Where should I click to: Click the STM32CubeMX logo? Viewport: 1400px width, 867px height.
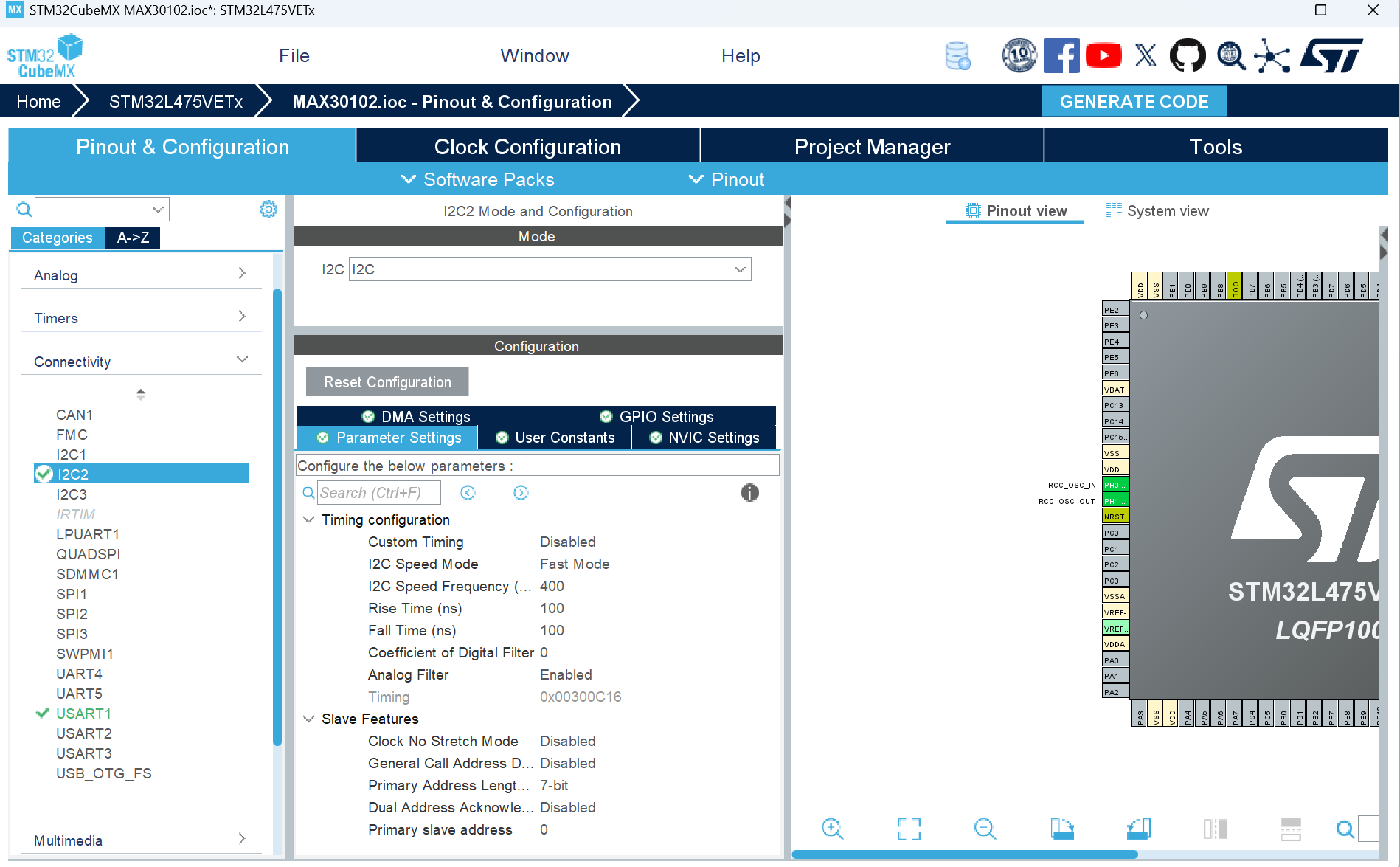click(x=45, y=56)
